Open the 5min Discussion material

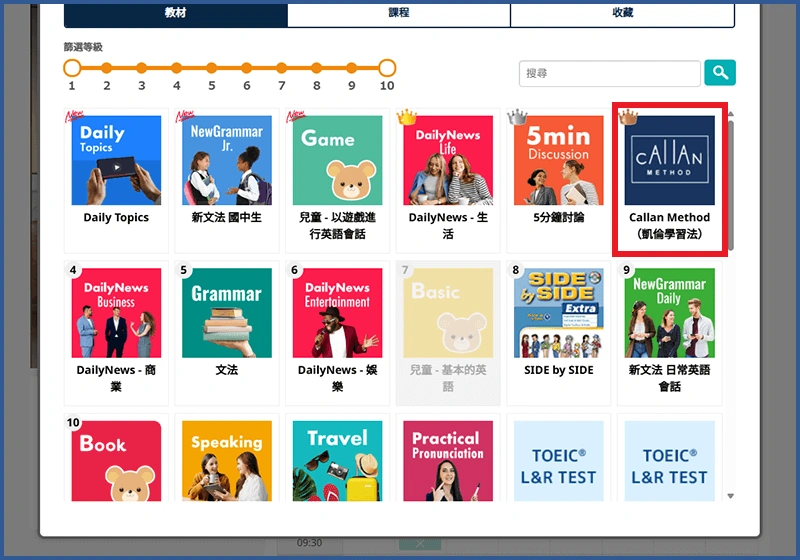point(559,181)
